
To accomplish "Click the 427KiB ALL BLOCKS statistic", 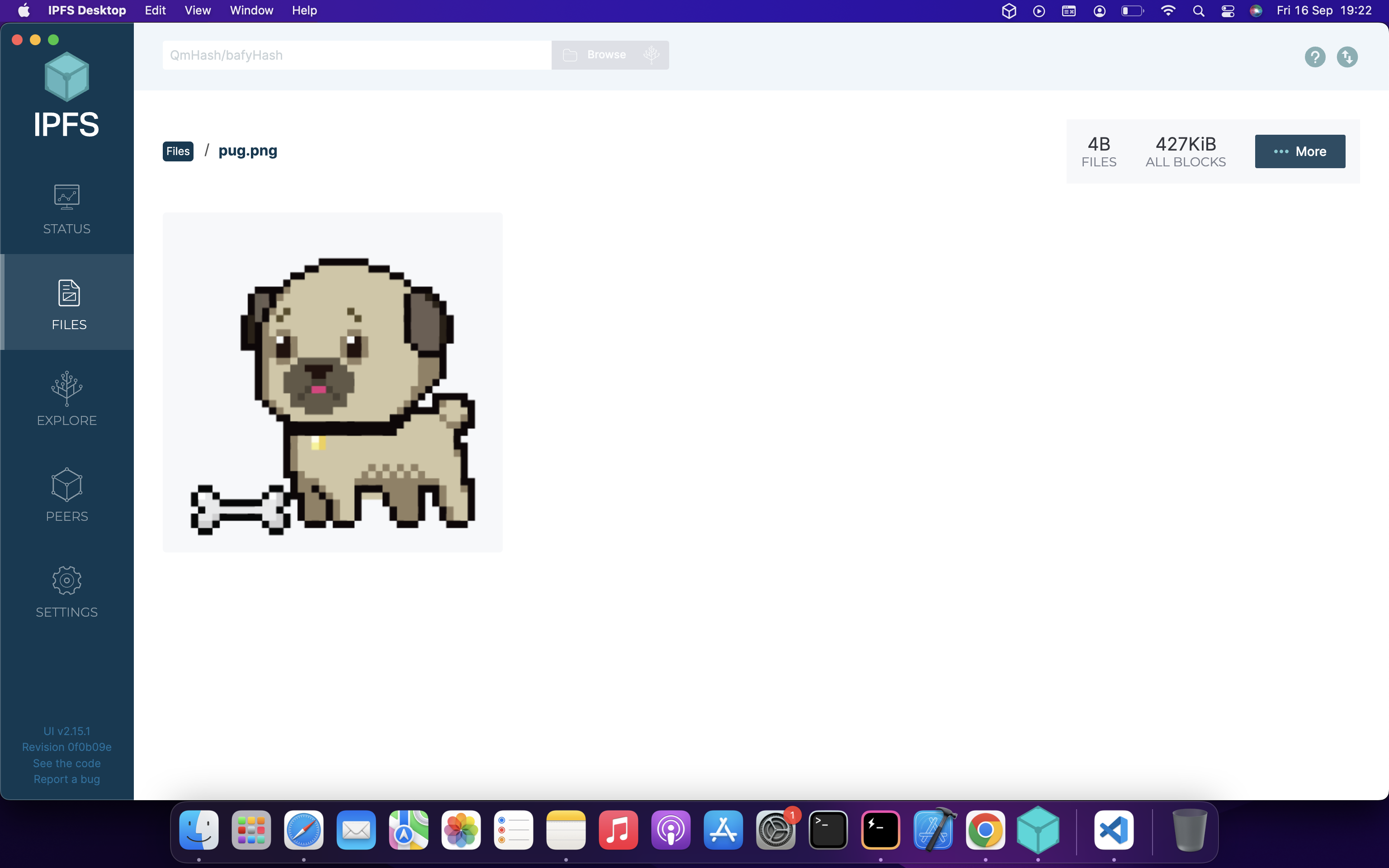I will pos(1186,151).
